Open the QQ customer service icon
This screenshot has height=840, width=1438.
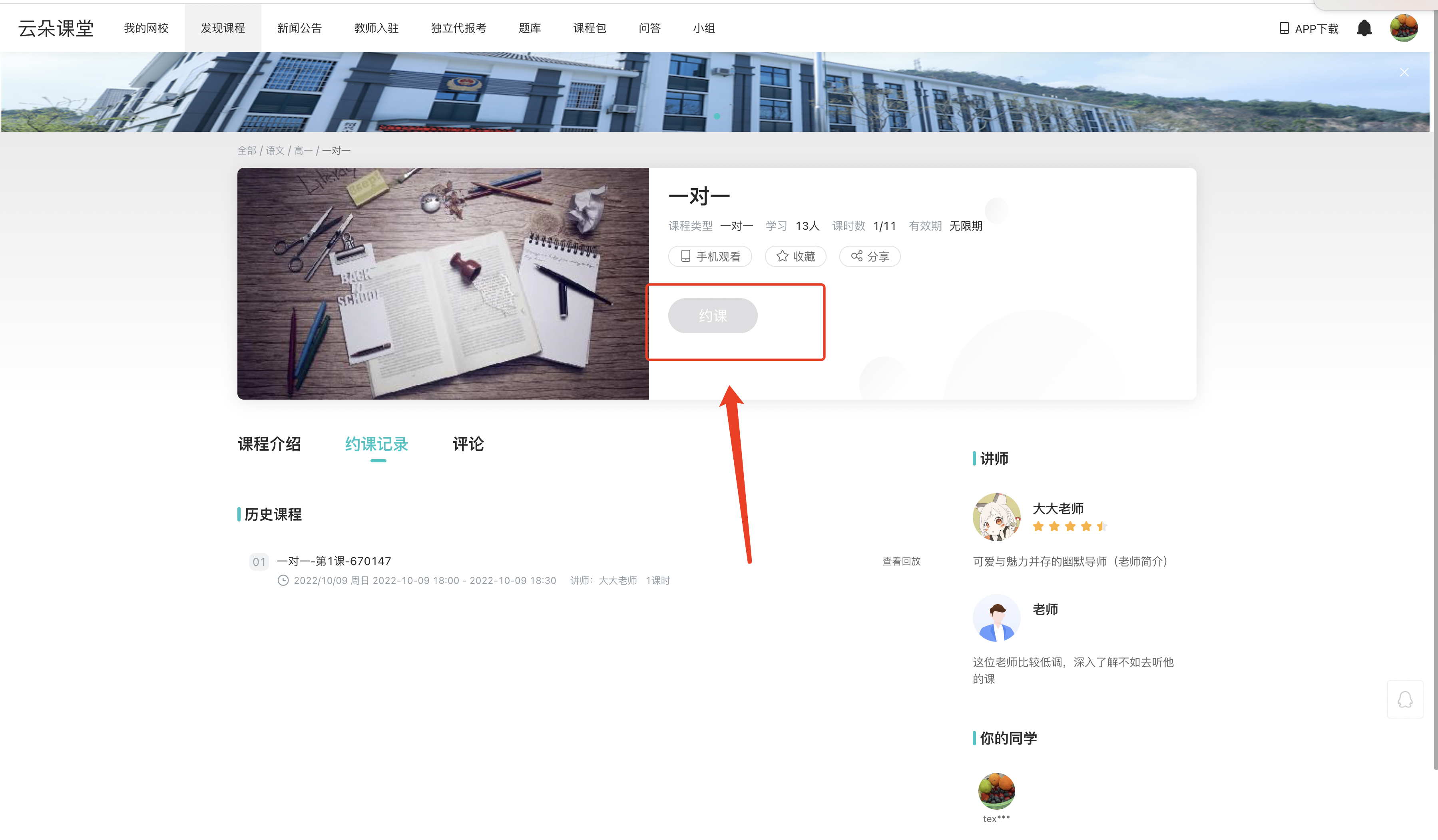(x=1405, y=700)
